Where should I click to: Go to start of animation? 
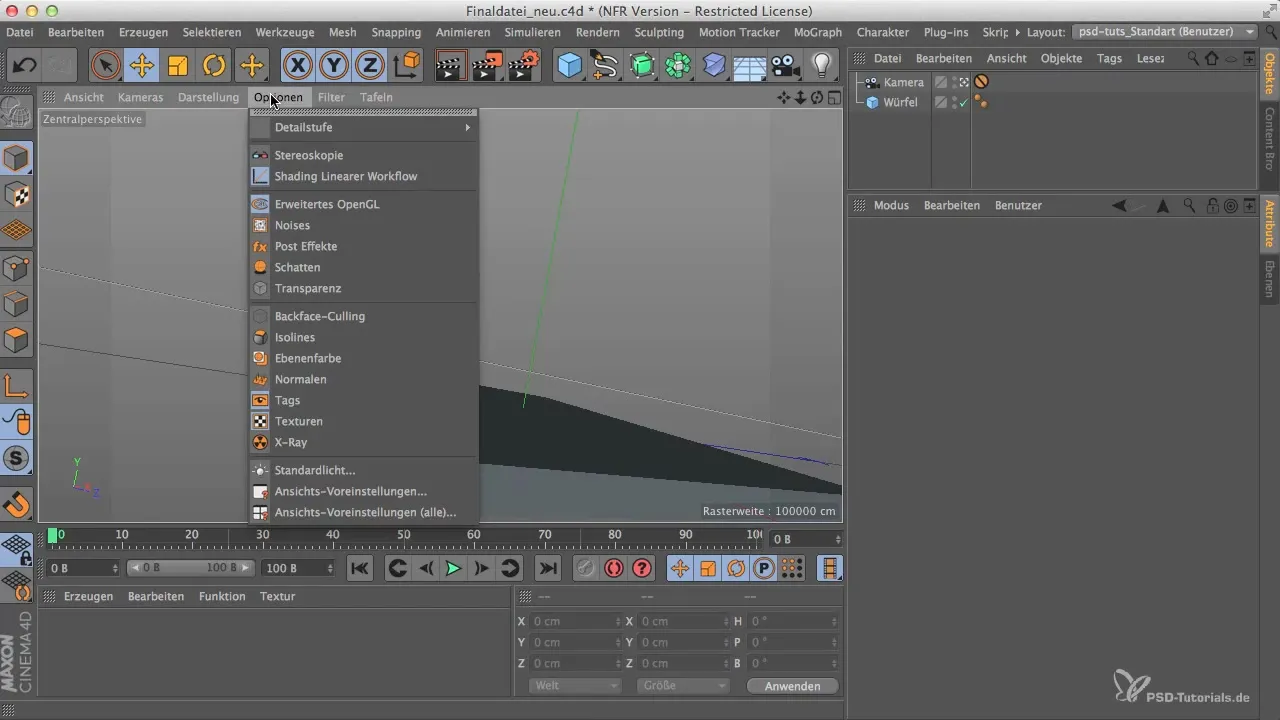(x=360, y=568)
